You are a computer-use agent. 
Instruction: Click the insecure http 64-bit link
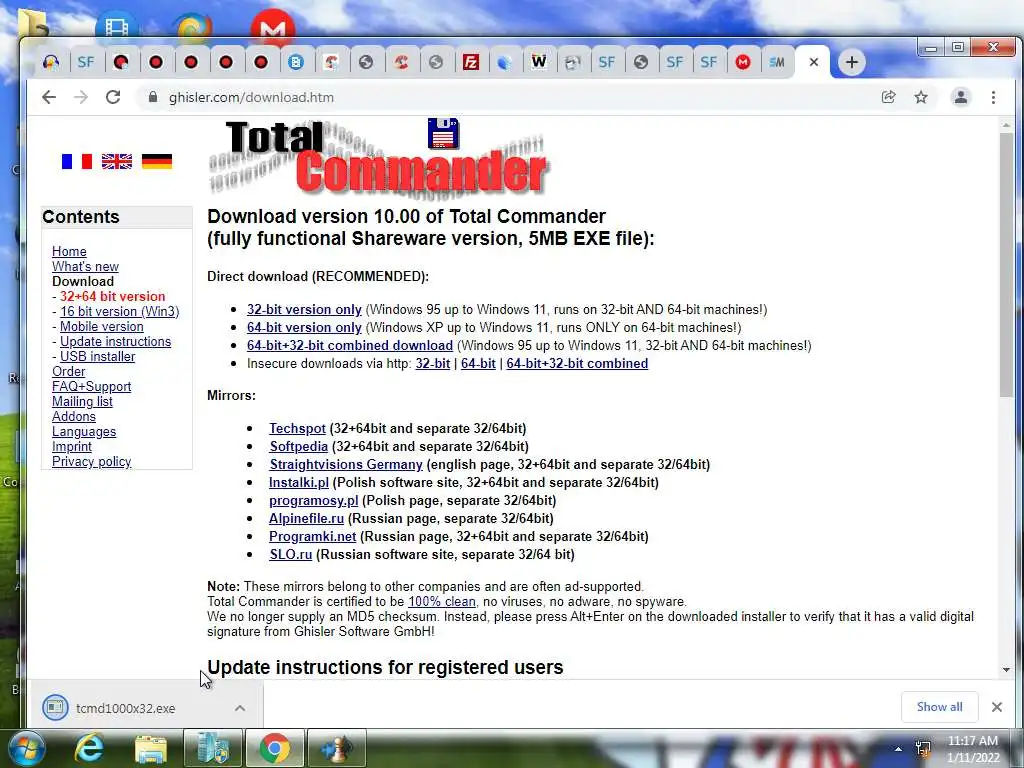(x=478, y=364)
